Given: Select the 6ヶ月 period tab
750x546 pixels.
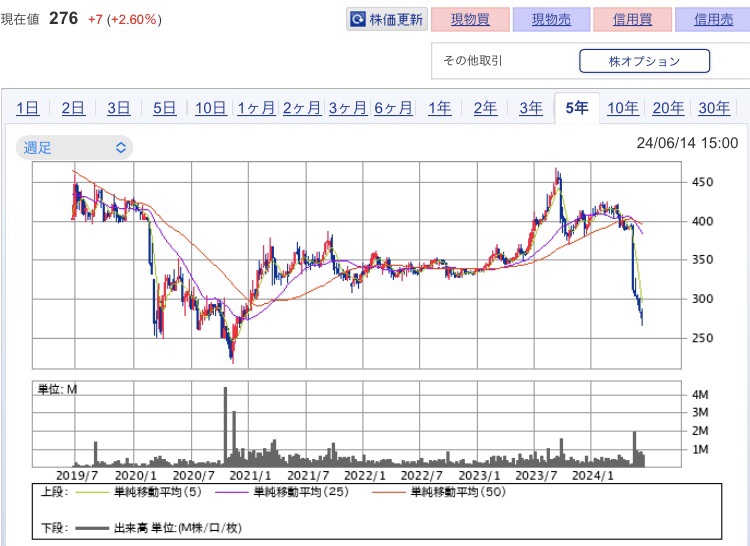Looking at the screenshot, I should tap(393, 108).
